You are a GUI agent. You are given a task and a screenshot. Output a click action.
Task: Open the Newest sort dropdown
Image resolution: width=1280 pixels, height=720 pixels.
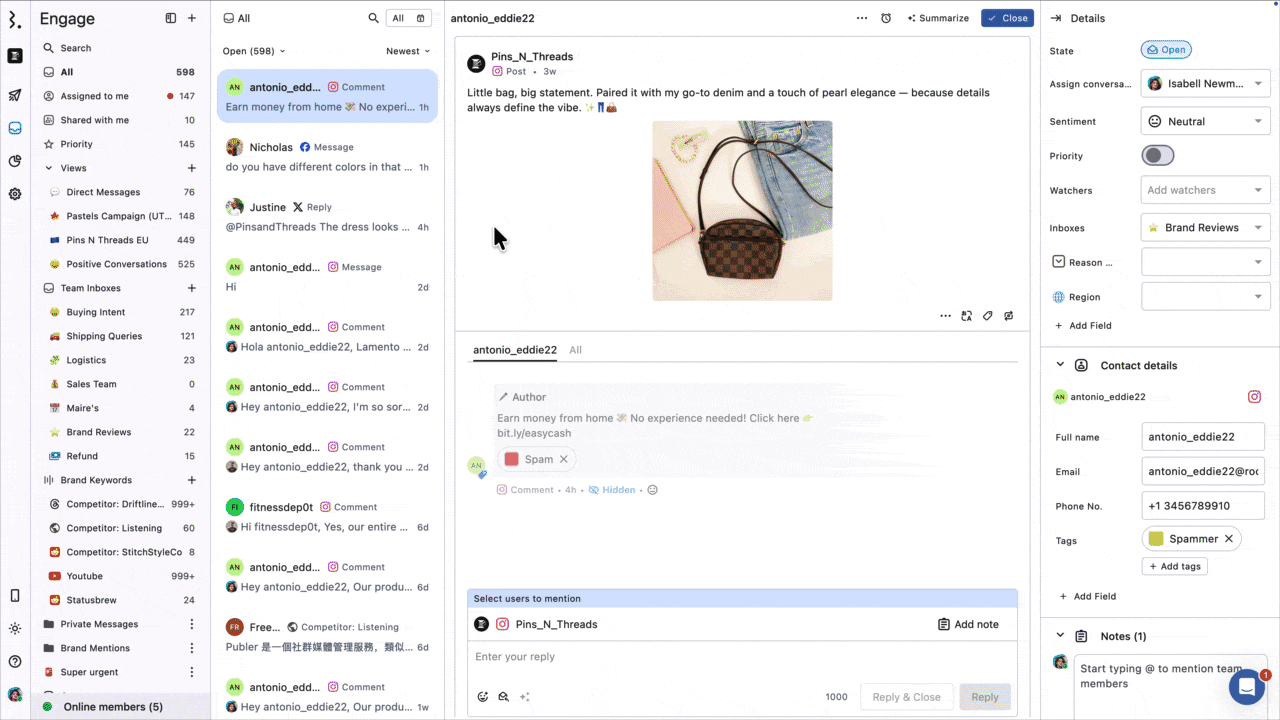click(x=408, y=51)
